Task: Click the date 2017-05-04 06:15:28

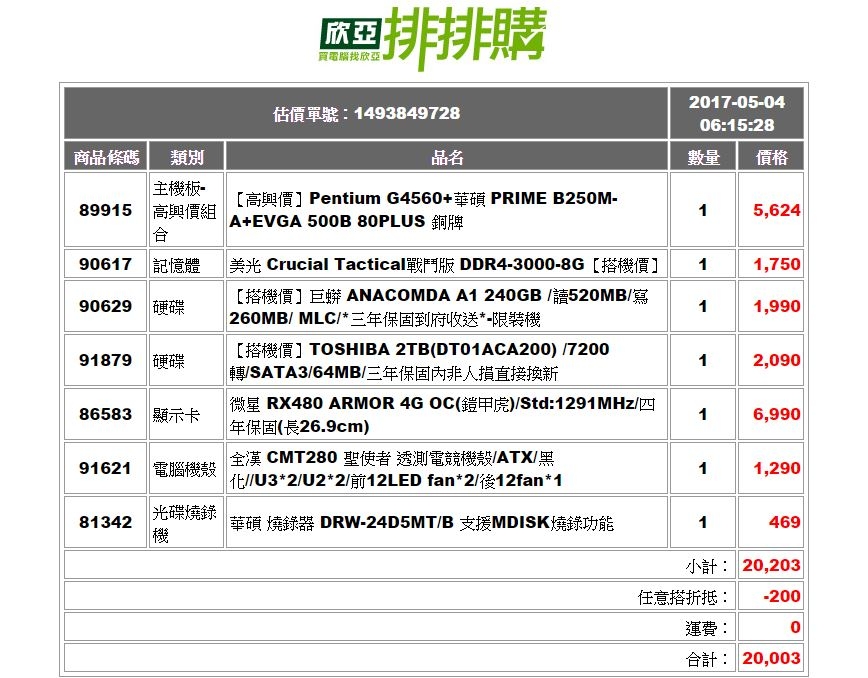Action: 736,113
